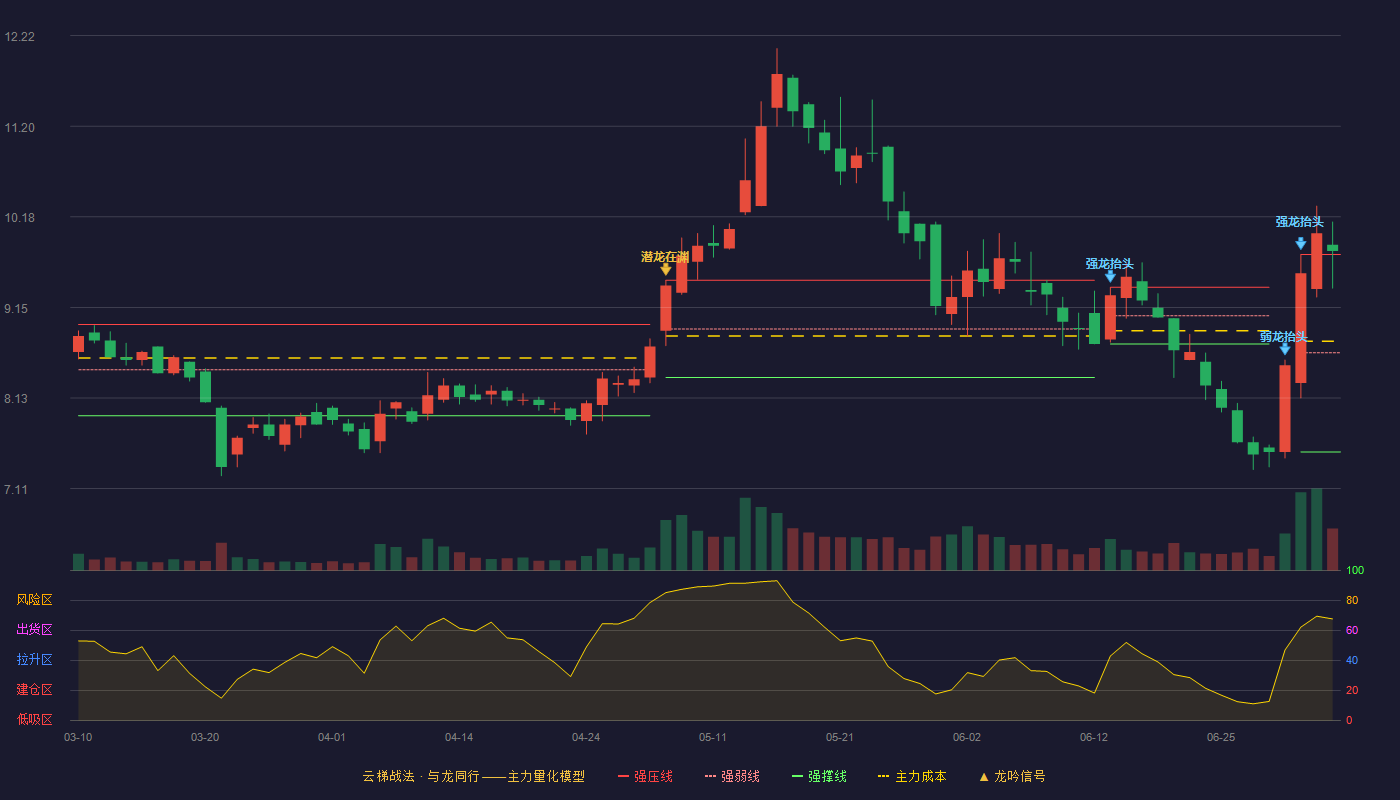1400x800 pixels.
Task: Click the 低吸区 zone label
Action: [34, 720]
